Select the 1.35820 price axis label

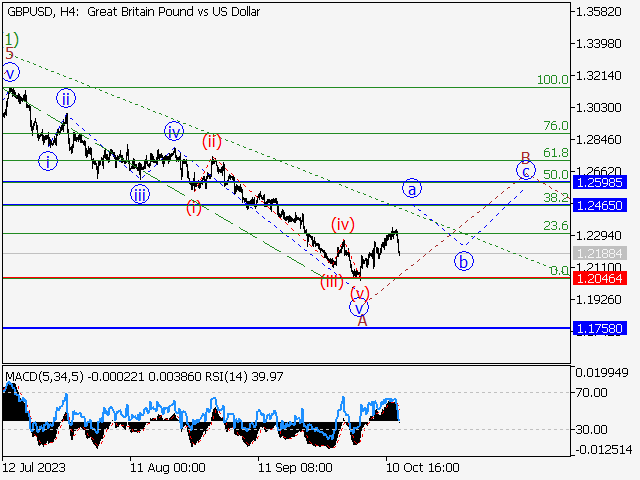pyautogui.click(x=598, y=11)
